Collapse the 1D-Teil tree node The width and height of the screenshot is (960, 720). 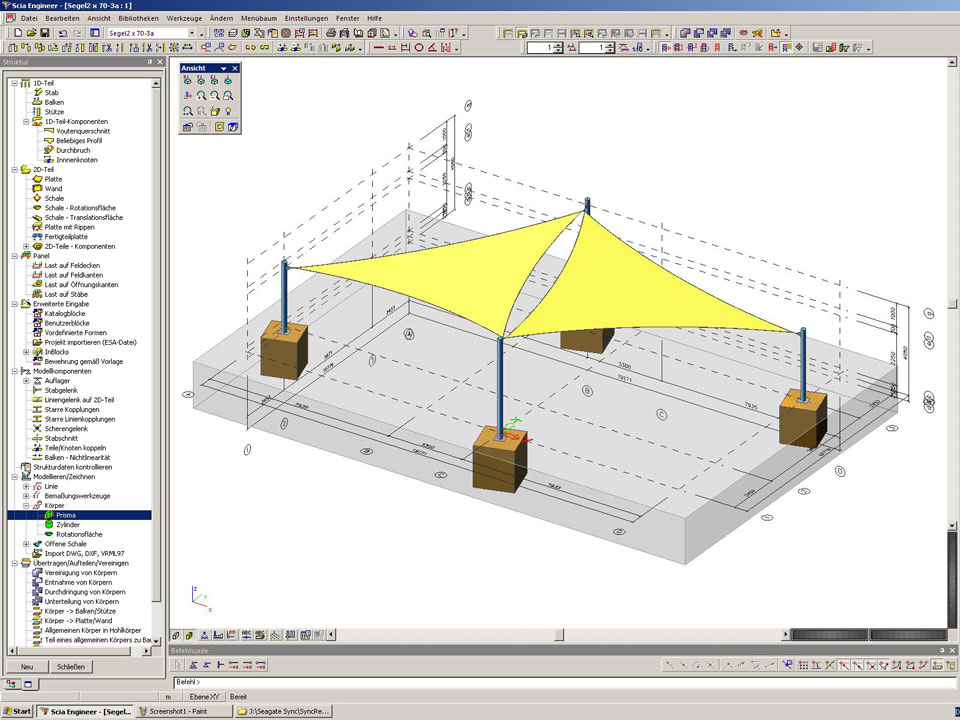[14, 83]
